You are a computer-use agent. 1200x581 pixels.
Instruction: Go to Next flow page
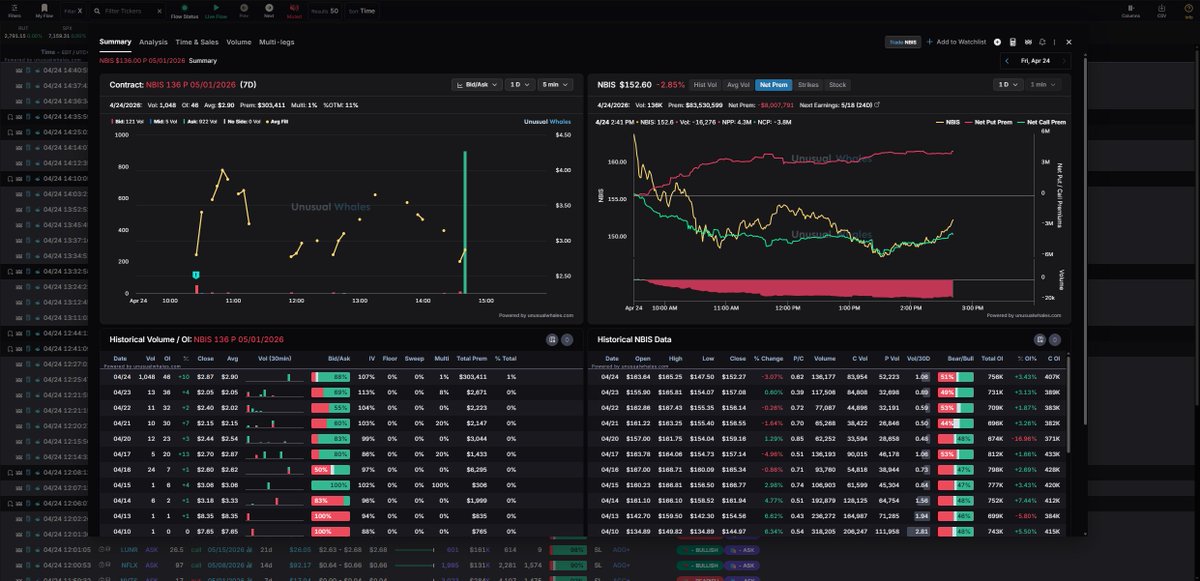(269, 11)
